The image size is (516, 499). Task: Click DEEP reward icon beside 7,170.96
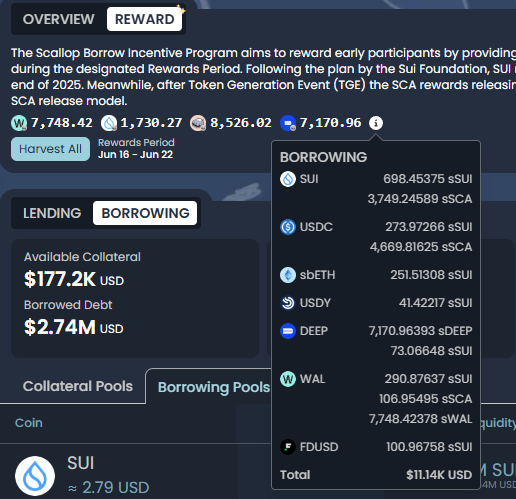click(x=288, y=123)
